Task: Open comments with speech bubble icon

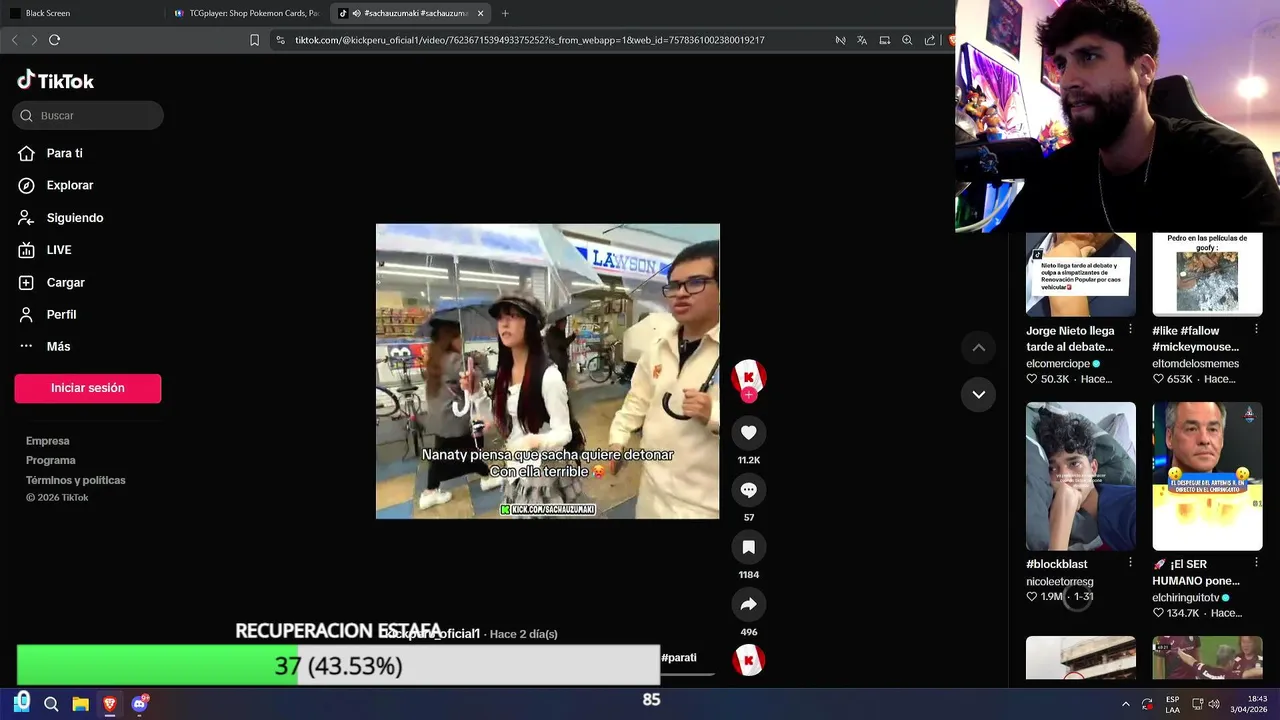Action: coord(748,490)
